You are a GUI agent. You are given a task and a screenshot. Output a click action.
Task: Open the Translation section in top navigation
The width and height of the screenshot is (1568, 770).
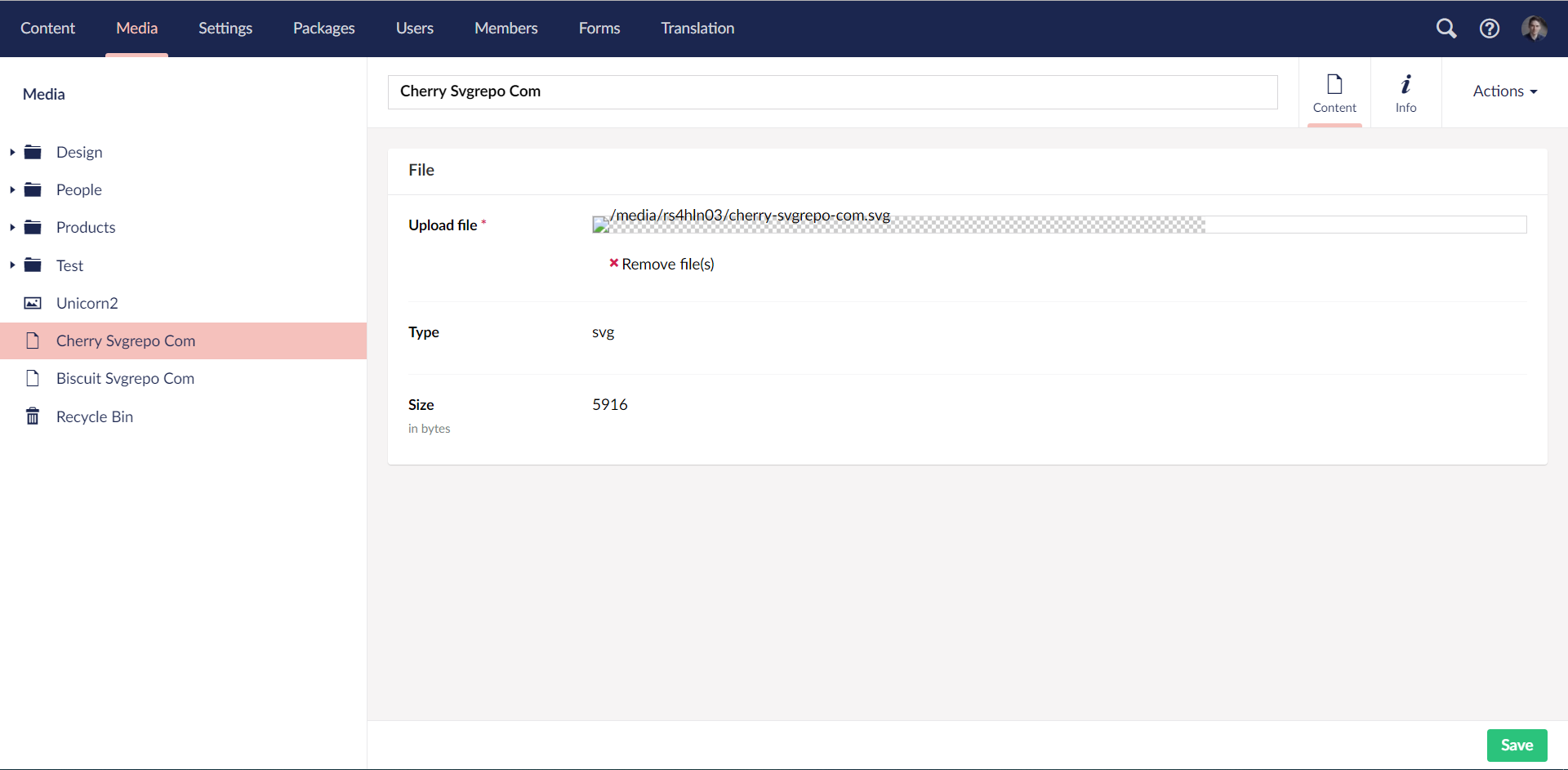pos(697,28)
